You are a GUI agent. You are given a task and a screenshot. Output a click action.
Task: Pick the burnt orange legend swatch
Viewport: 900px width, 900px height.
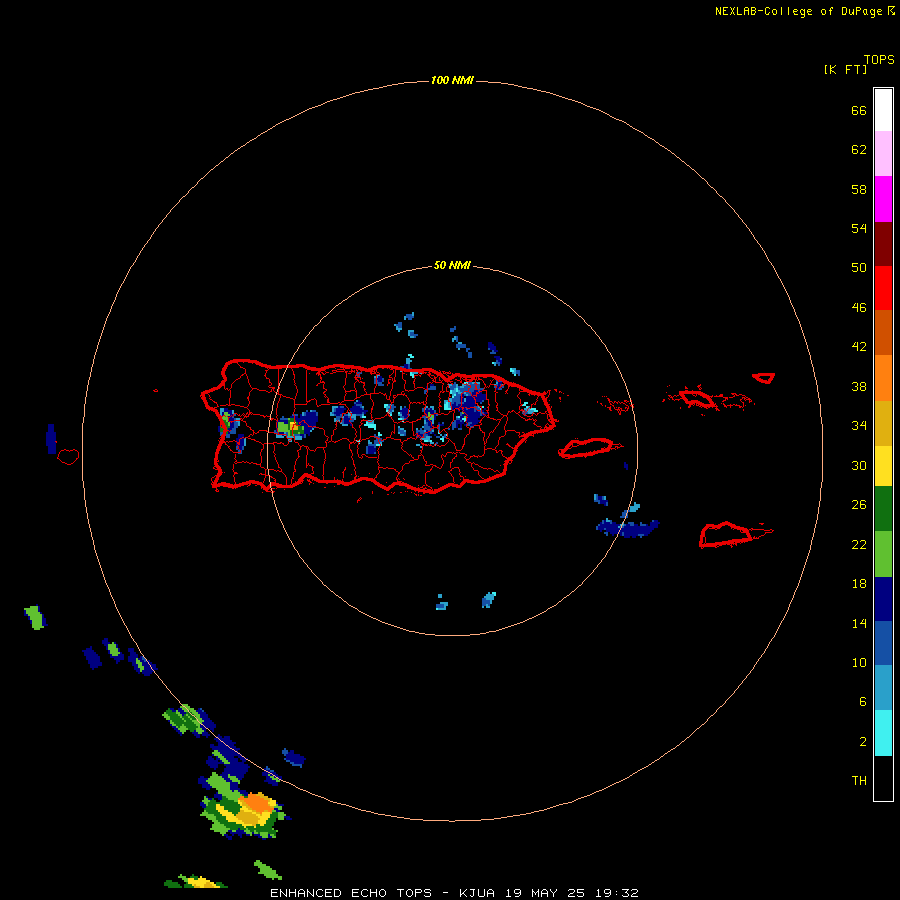click(x=883, y=332)
